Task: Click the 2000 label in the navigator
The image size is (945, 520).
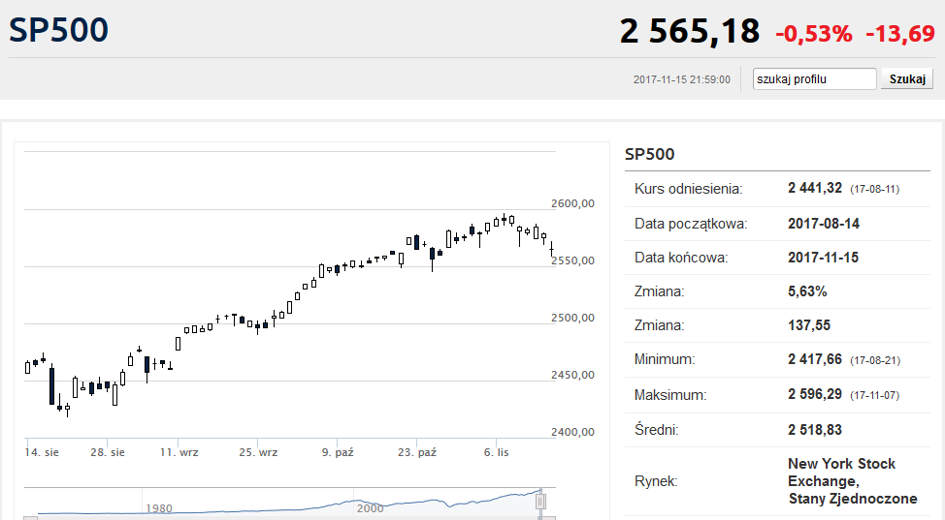Action: 370,508
